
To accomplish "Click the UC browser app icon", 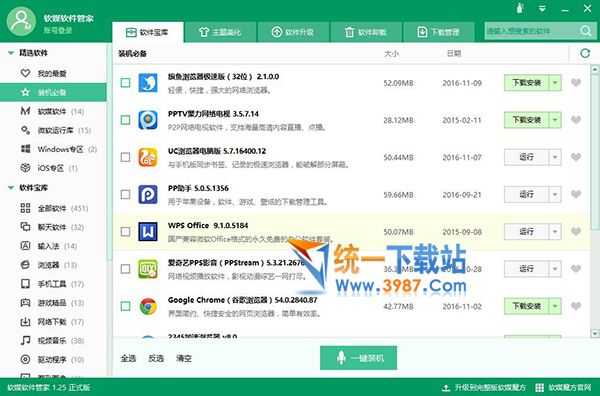I will (x=148, y=157).
